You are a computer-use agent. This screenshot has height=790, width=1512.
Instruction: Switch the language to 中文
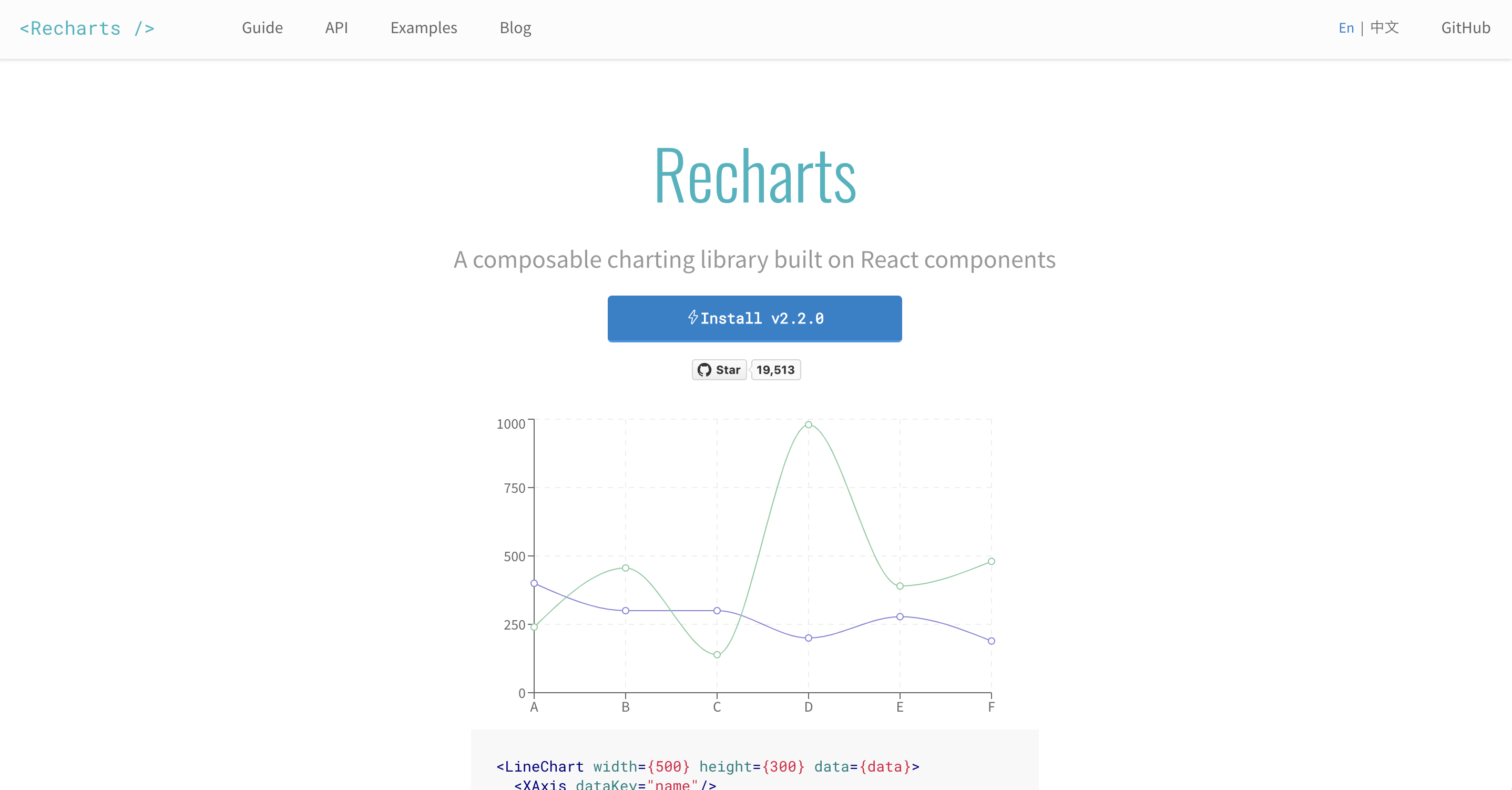click(x=1385, y=27)
